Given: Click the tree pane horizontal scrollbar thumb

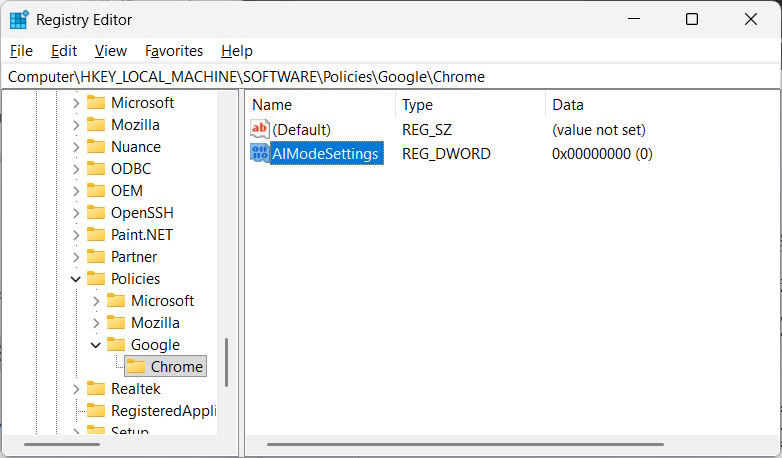Looking at the screenshot, I should pyautogui.click(x=62, y=444).
